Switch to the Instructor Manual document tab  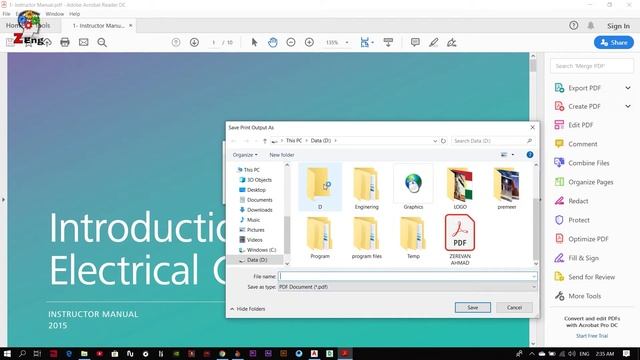point(98,25)
